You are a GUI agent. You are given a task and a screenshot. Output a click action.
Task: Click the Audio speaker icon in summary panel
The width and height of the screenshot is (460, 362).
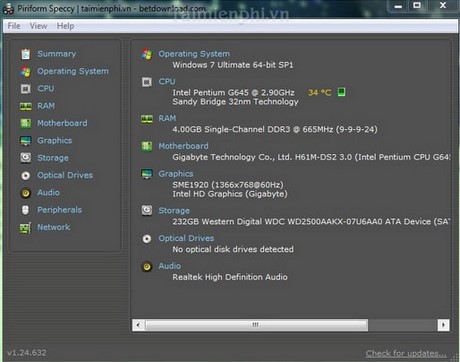(x=147, y=266)
